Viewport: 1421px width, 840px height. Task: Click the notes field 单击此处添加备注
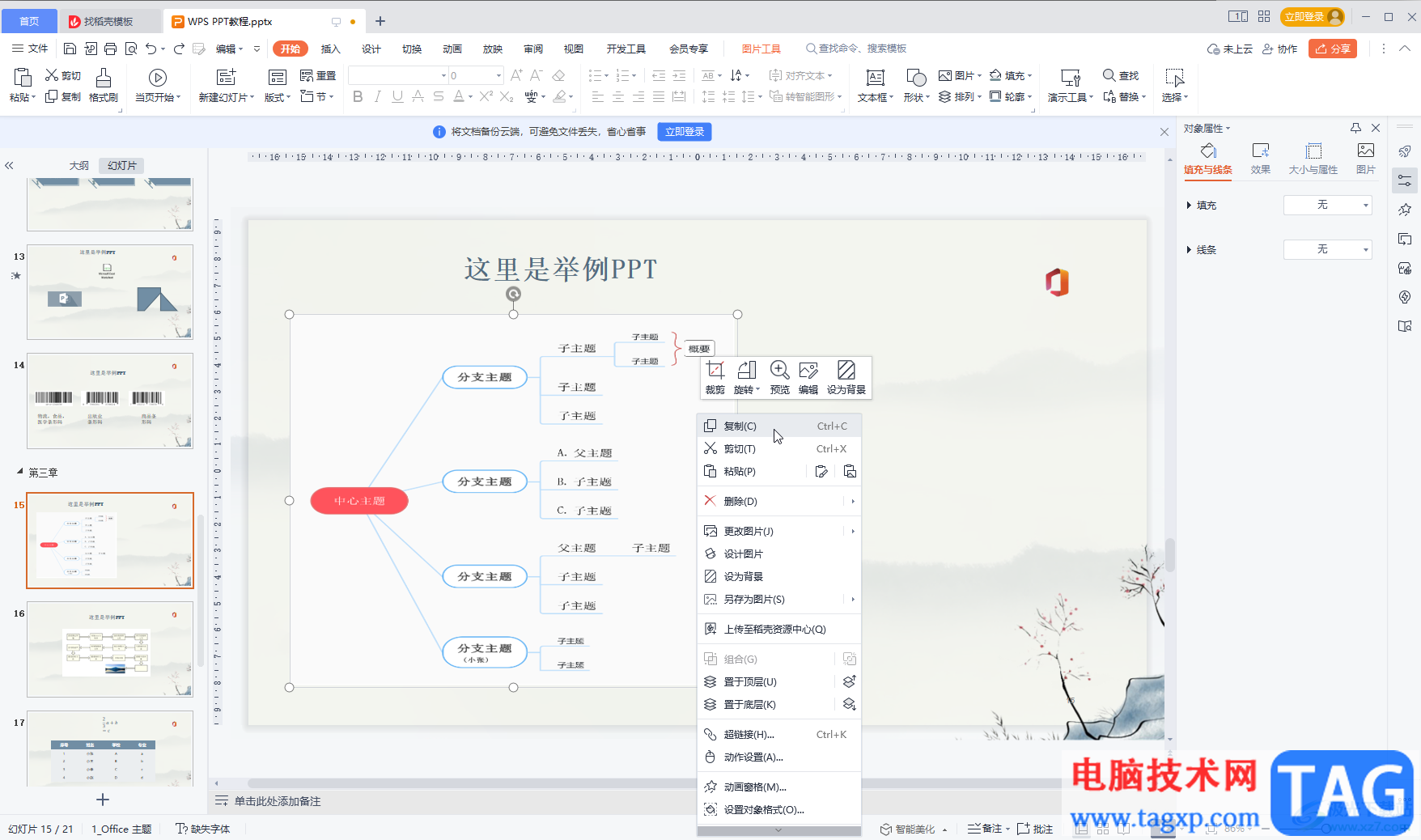(x=278, y=801)
